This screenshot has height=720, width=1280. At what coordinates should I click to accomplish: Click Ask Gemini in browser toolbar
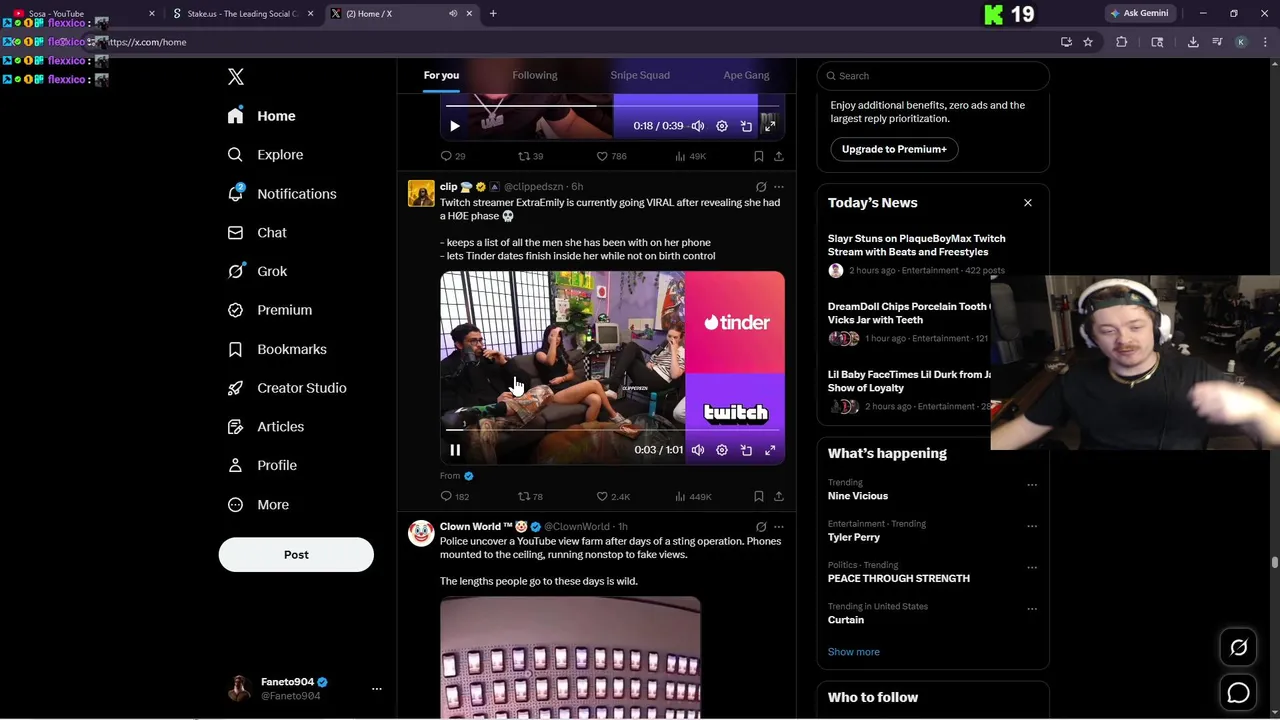(1139, 14)
